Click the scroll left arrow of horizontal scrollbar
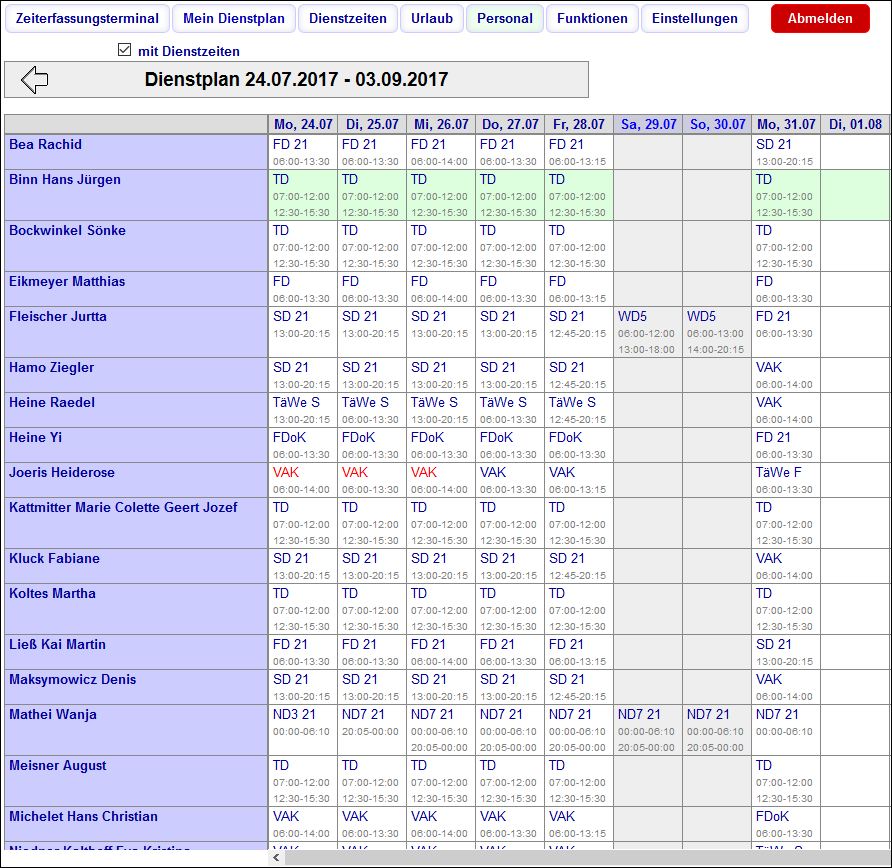This screenshot has width=892, height=868. pyautogui.click(x=277, y=857)
